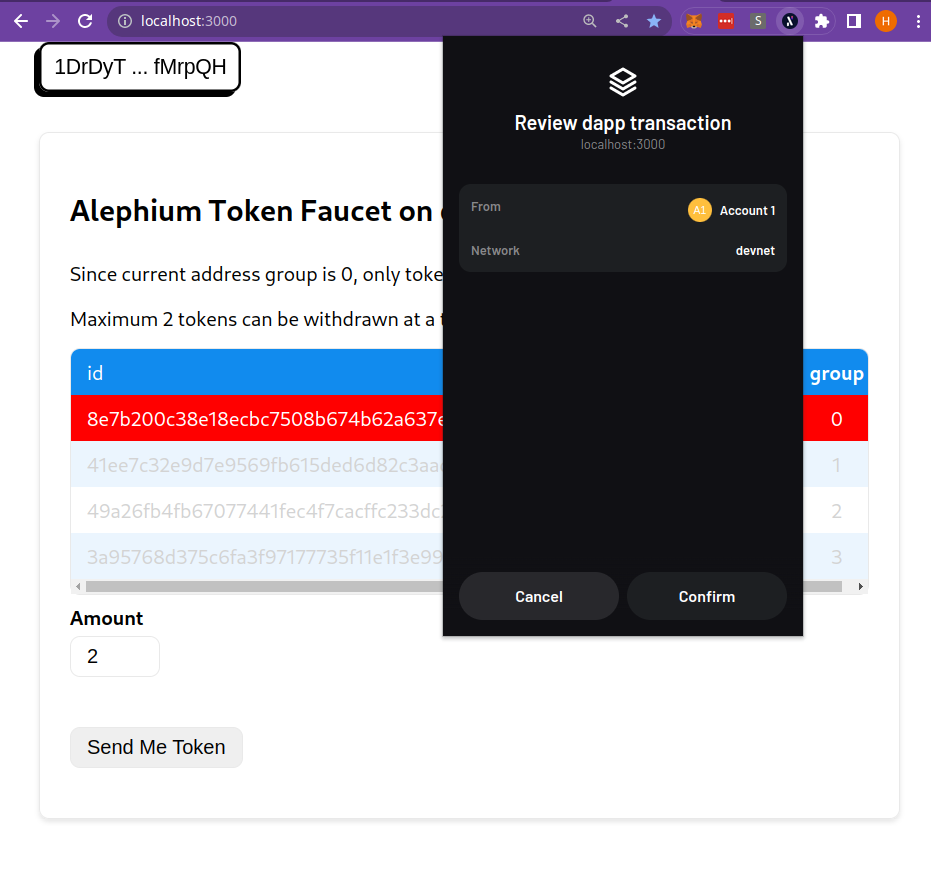Confirm the dapp transaction
The height and width of the screenshot is (873, 931).
click(707, 596)
